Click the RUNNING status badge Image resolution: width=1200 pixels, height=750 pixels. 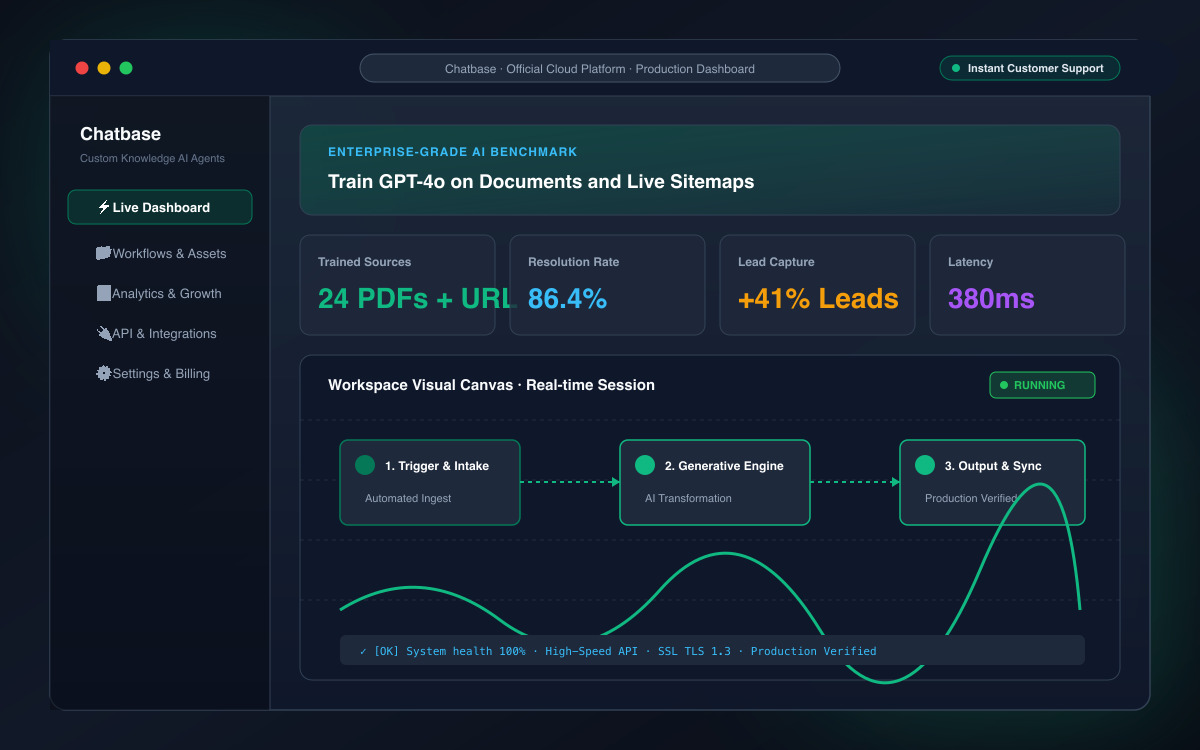pyautogui.click(x=1042, y=385)
